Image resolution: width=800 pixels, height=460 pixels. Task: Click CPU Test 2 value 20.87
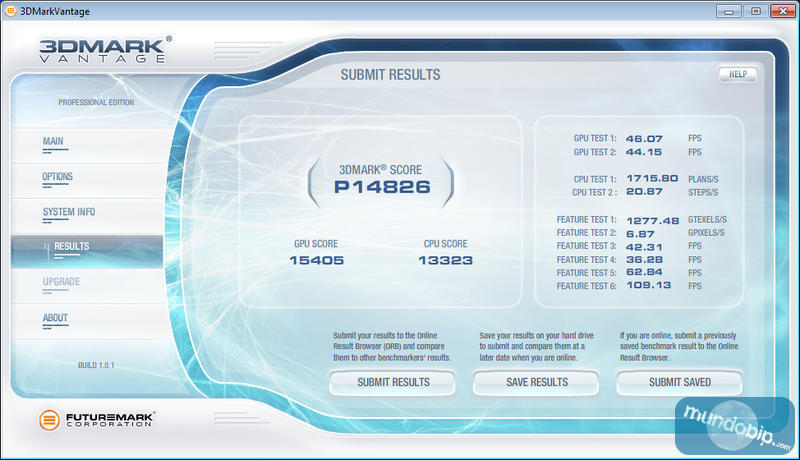click(644, 192)
